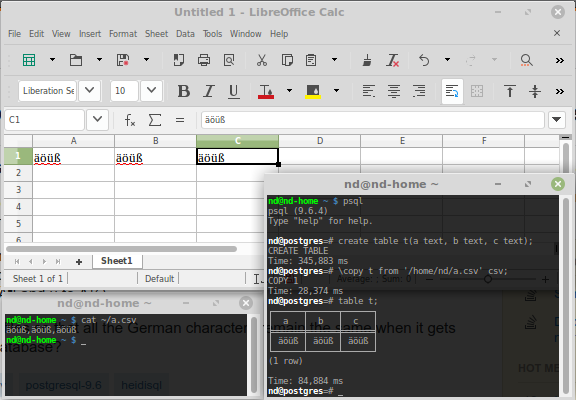Click Align Top icon

click(x=510, y=91)
